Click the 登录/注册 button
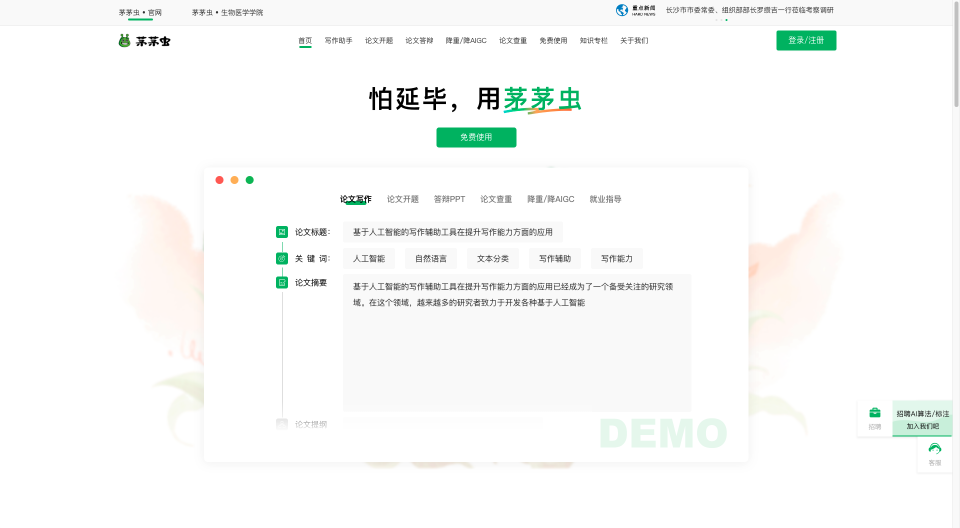 (x=806, y=40)
